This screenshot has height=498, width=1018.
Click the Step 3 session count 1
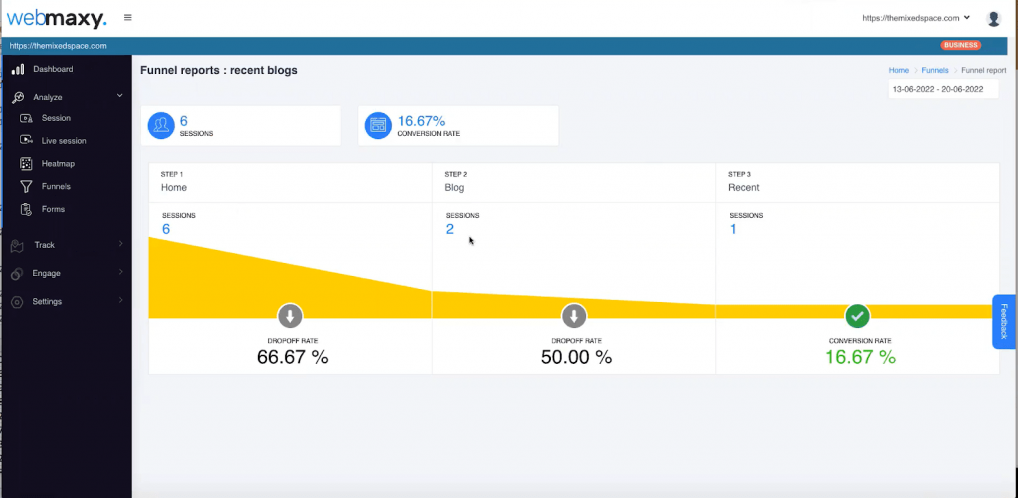tap(734, 229)
